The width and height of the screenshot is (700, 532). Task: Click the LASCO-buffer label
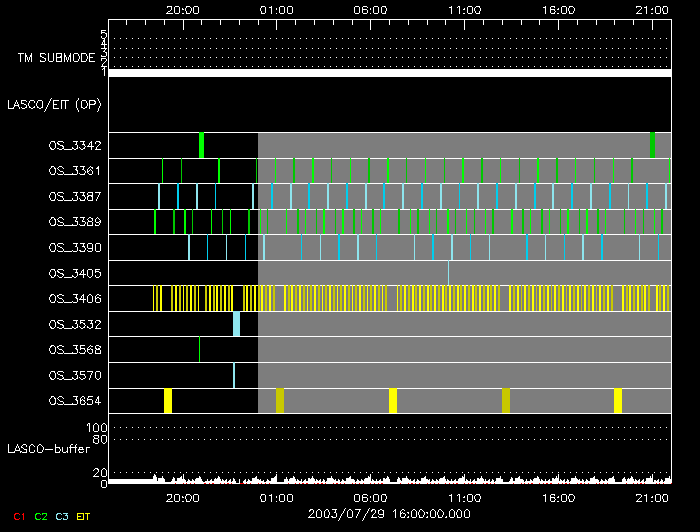48,449
